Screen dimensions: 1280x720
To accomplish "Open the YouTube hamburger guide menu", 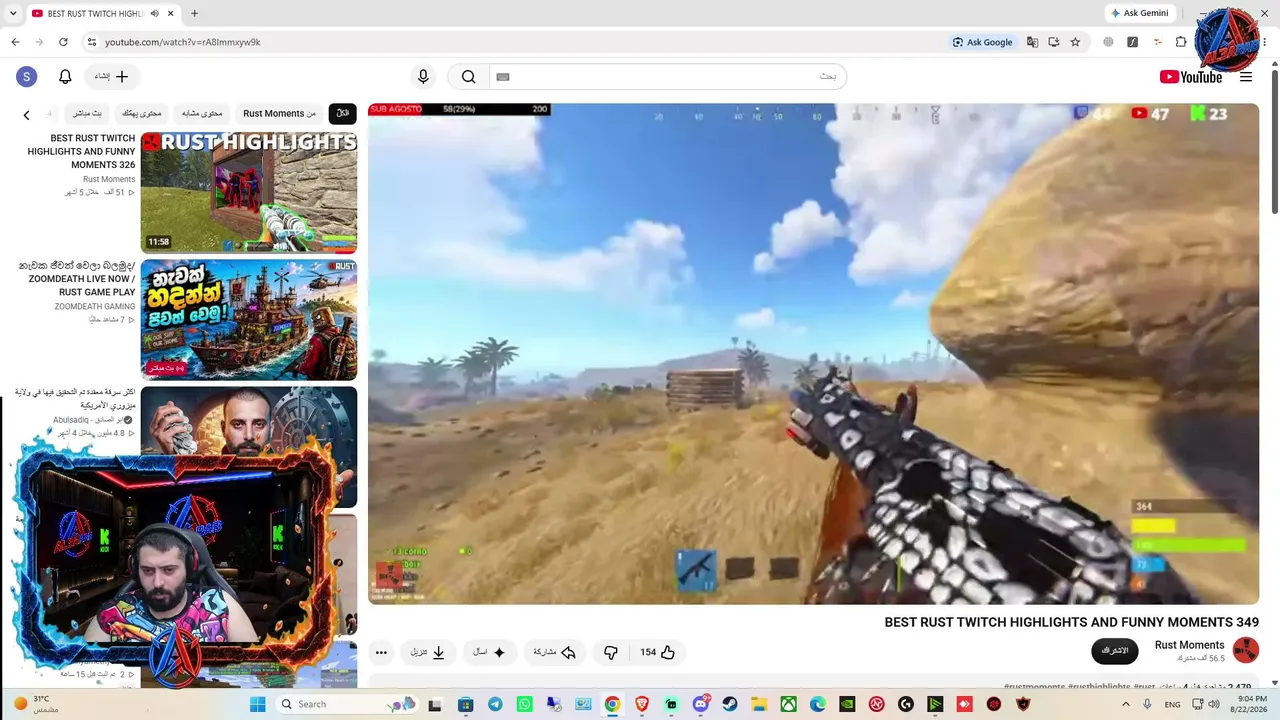I will coord(1246,77).
